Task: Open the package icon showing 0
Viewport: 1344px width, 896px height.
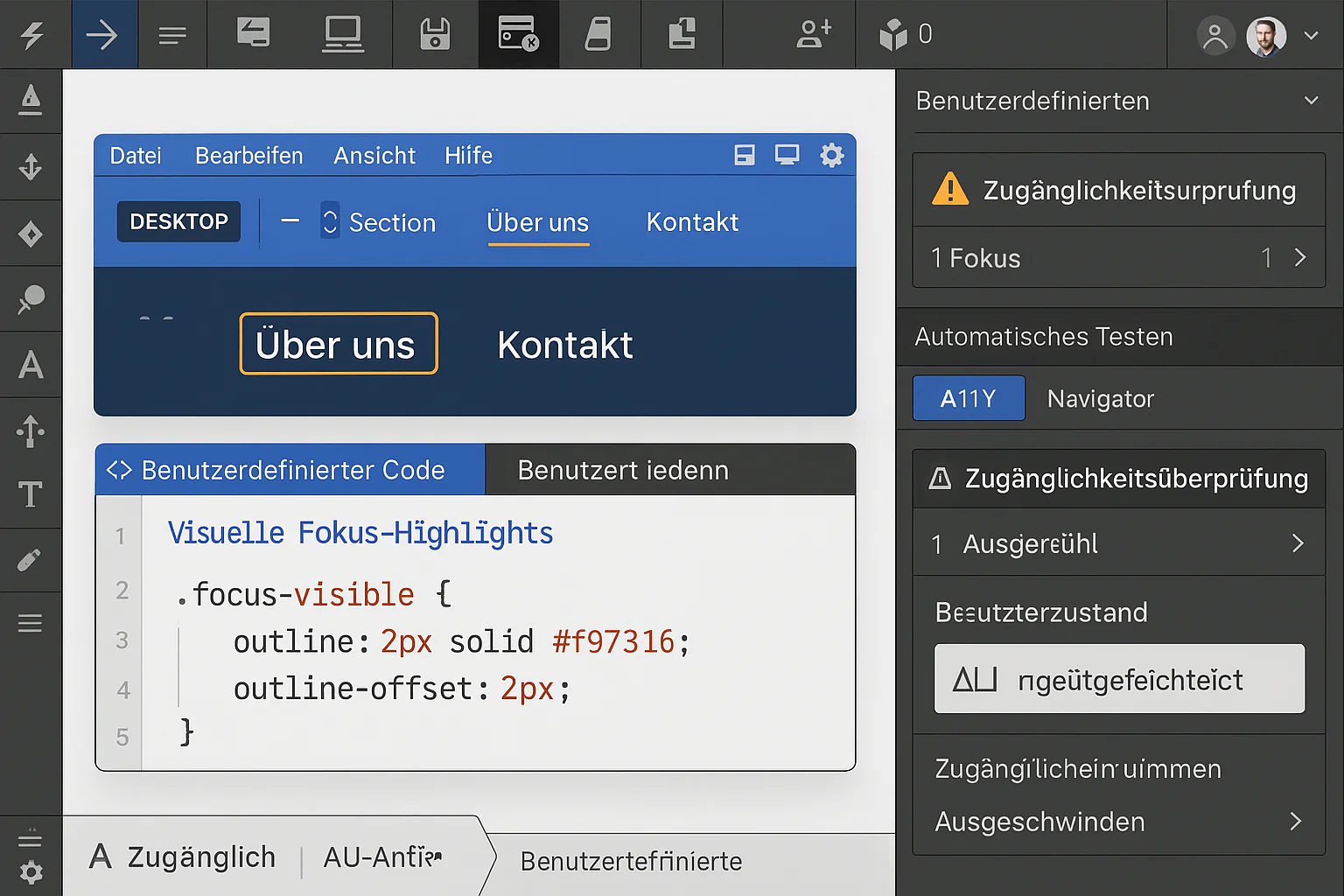Action: [894, 36]
